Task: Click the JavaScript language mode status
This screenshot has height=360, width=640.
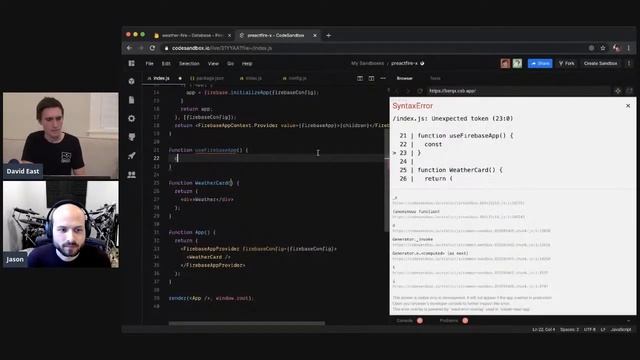Action: pyautogui.click(x=621, y=329)
